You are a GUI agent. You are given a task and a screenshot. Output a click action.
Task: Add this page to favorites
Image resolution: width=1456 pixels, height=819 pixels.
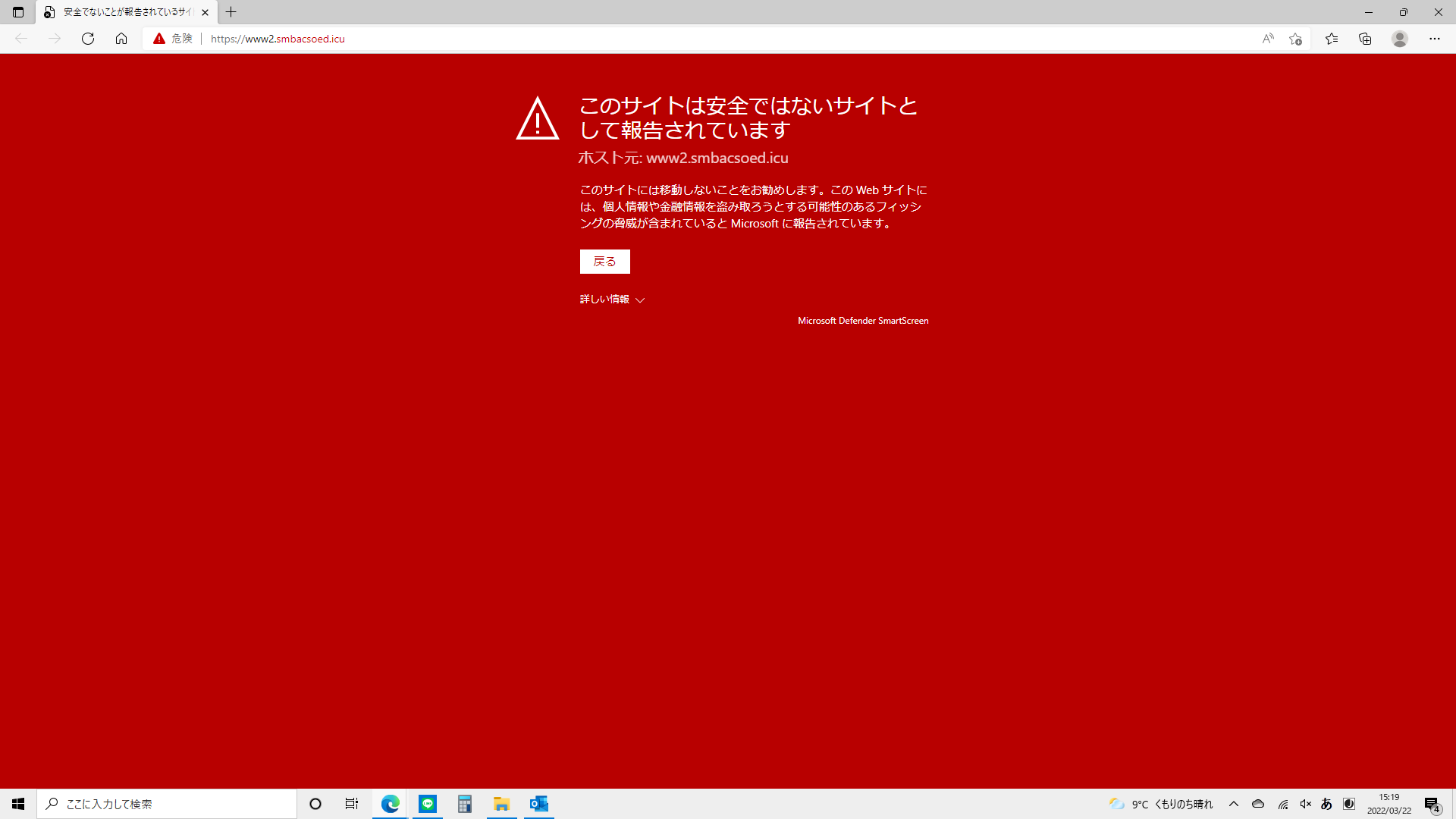click(1295, 39)
